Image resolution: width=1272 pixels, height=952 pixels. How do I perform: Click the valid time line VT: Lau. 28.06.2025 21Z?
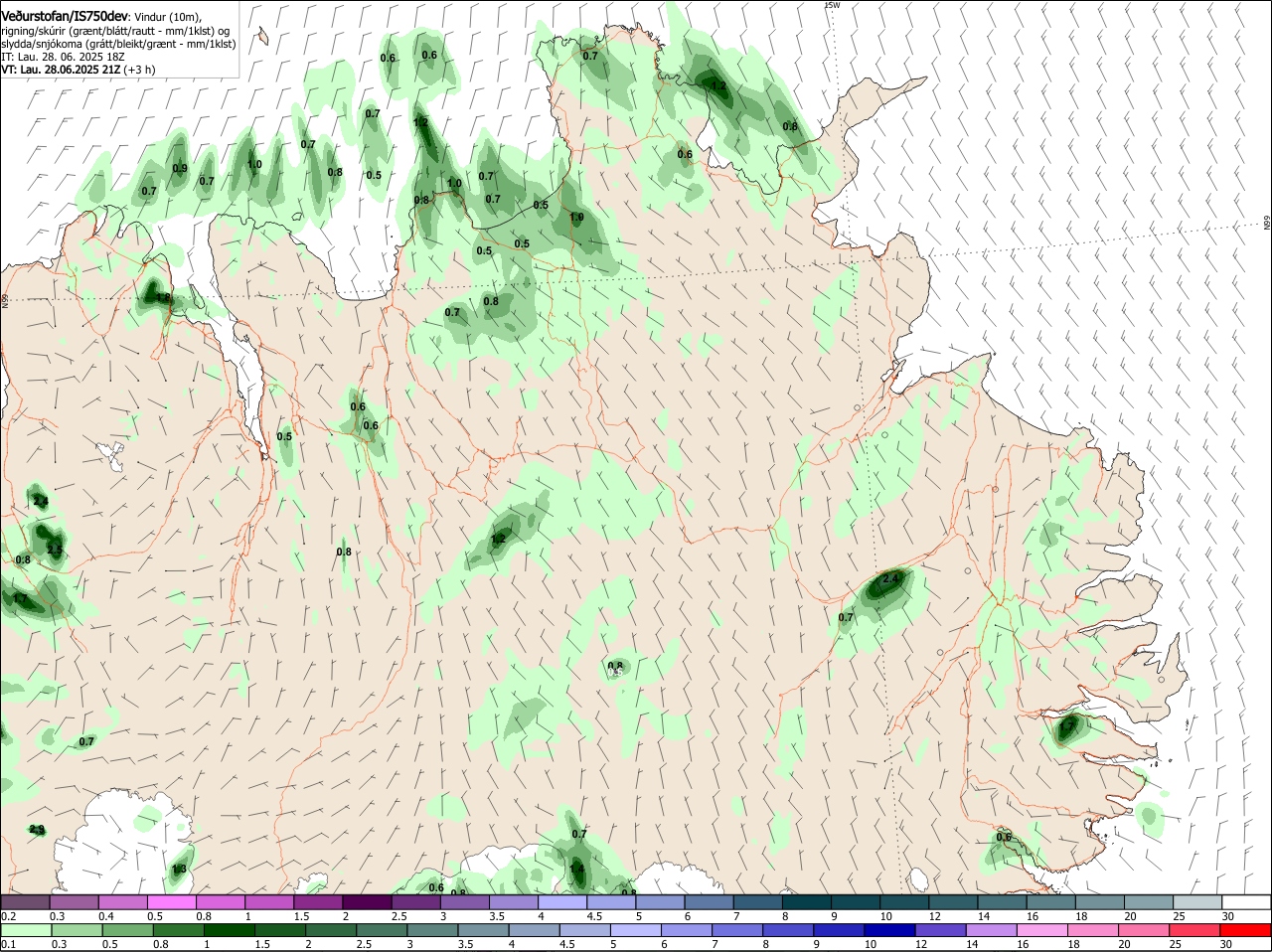coord(61,70)
